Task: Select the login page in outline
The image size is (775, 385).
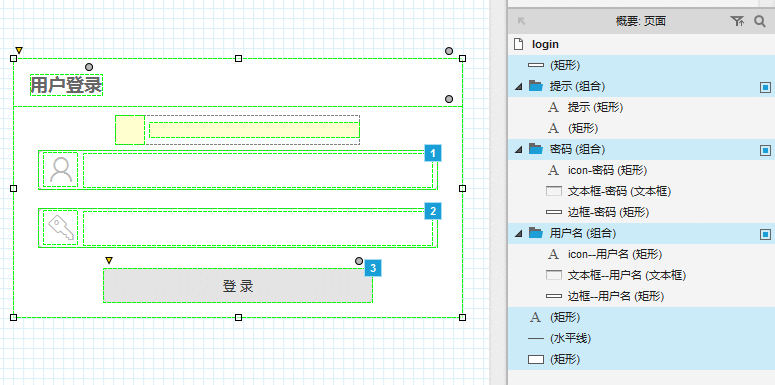Action: pyautogui.click(x=641, y=44)
